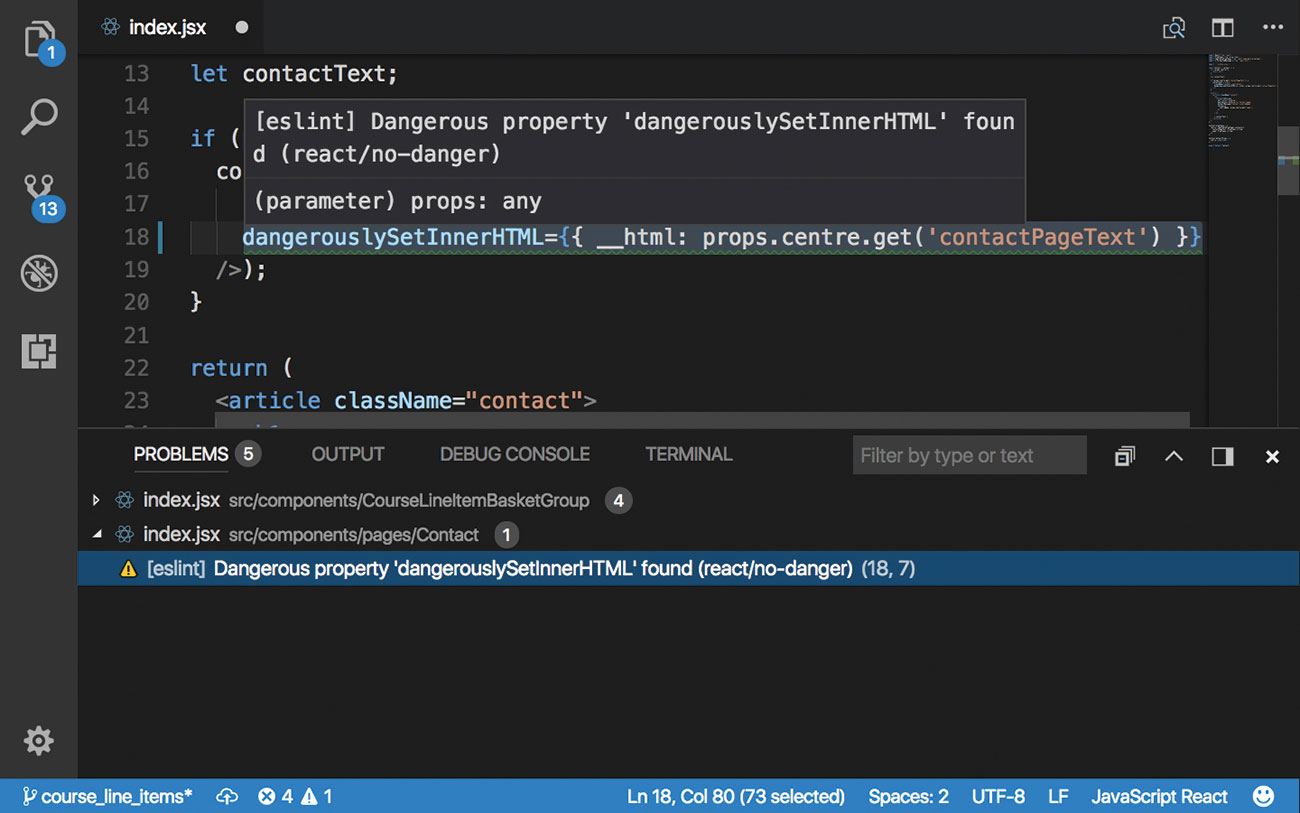Screen dimensions: 1300x813
Task: Collapse all entries in the Problems panel
Action: pyautogui.click(x=1124, y=455)
